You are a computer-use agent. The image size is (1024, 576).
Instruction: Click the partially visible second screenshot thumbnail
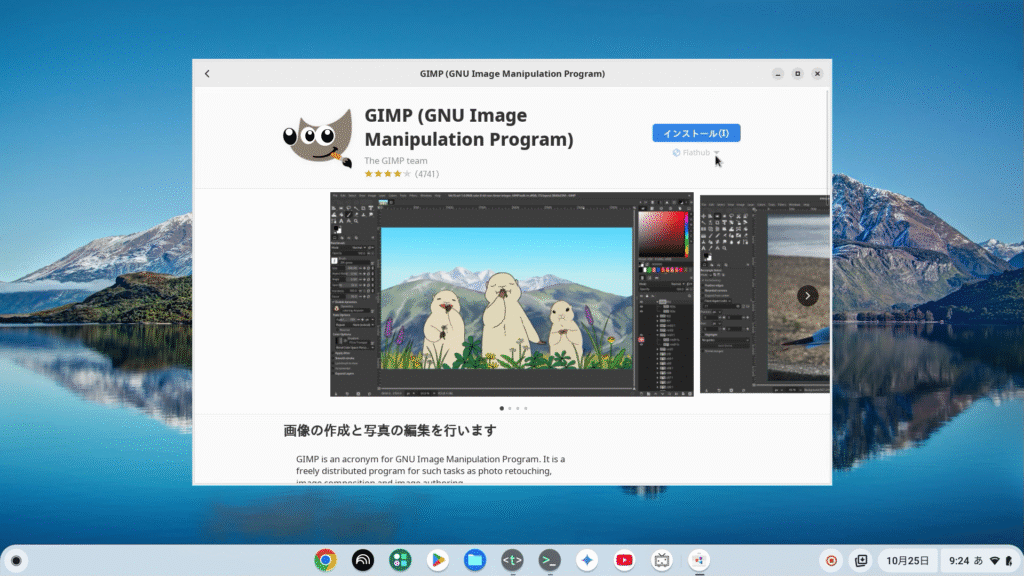(764, 295)
